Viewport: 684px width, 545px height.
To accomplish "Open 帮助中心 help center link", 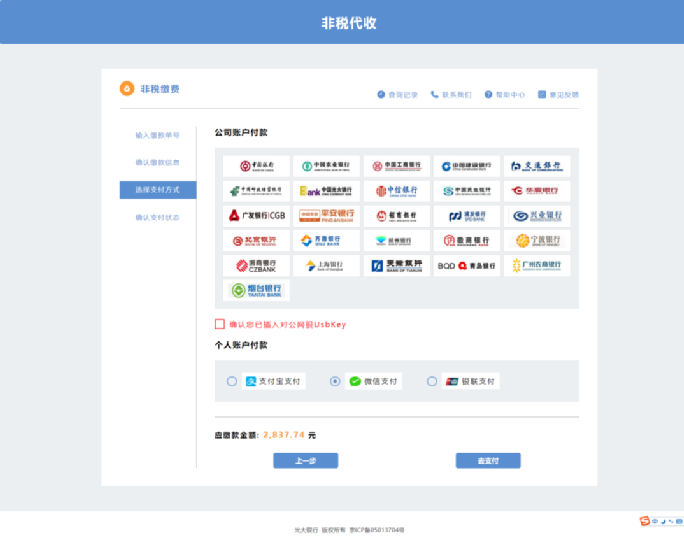I will point(505,95).
